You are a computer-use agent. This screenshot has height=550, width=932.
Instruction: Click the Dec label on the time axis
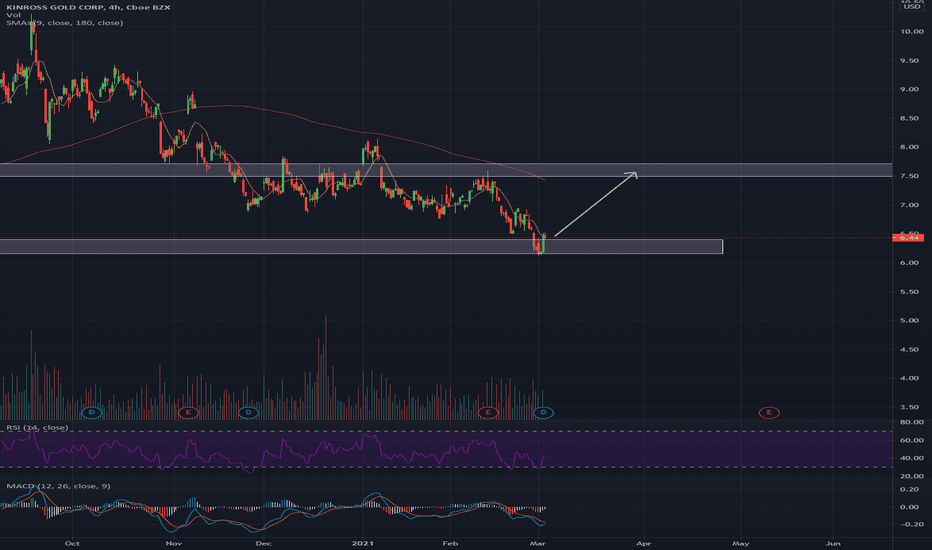(x=263, y=543)
